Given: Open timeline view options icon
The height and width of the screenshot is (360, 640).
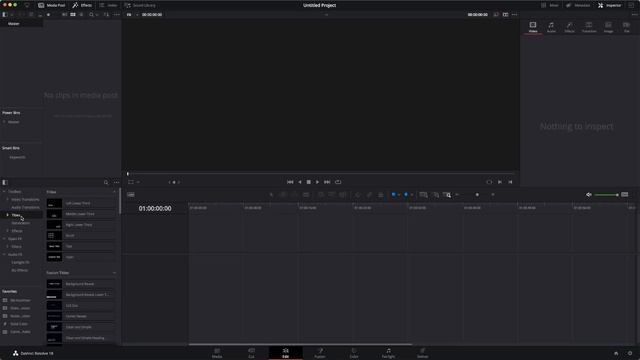Looking at the screenshot, I should [131, 195].
